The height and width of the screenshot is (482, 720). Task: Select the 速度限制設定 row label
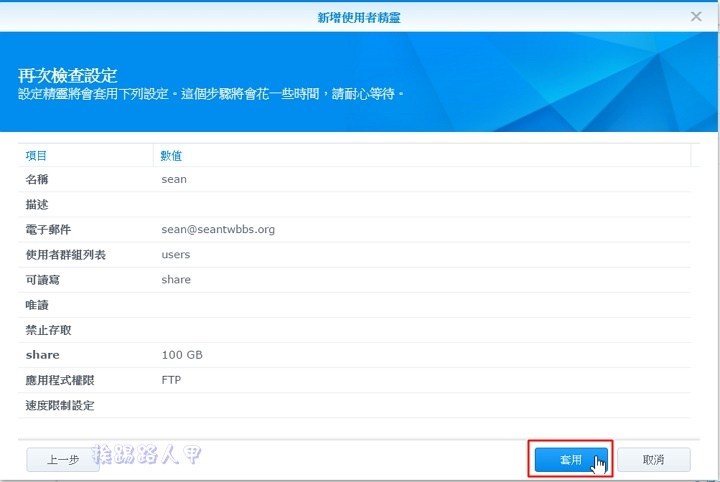click(x=60, y=406)
